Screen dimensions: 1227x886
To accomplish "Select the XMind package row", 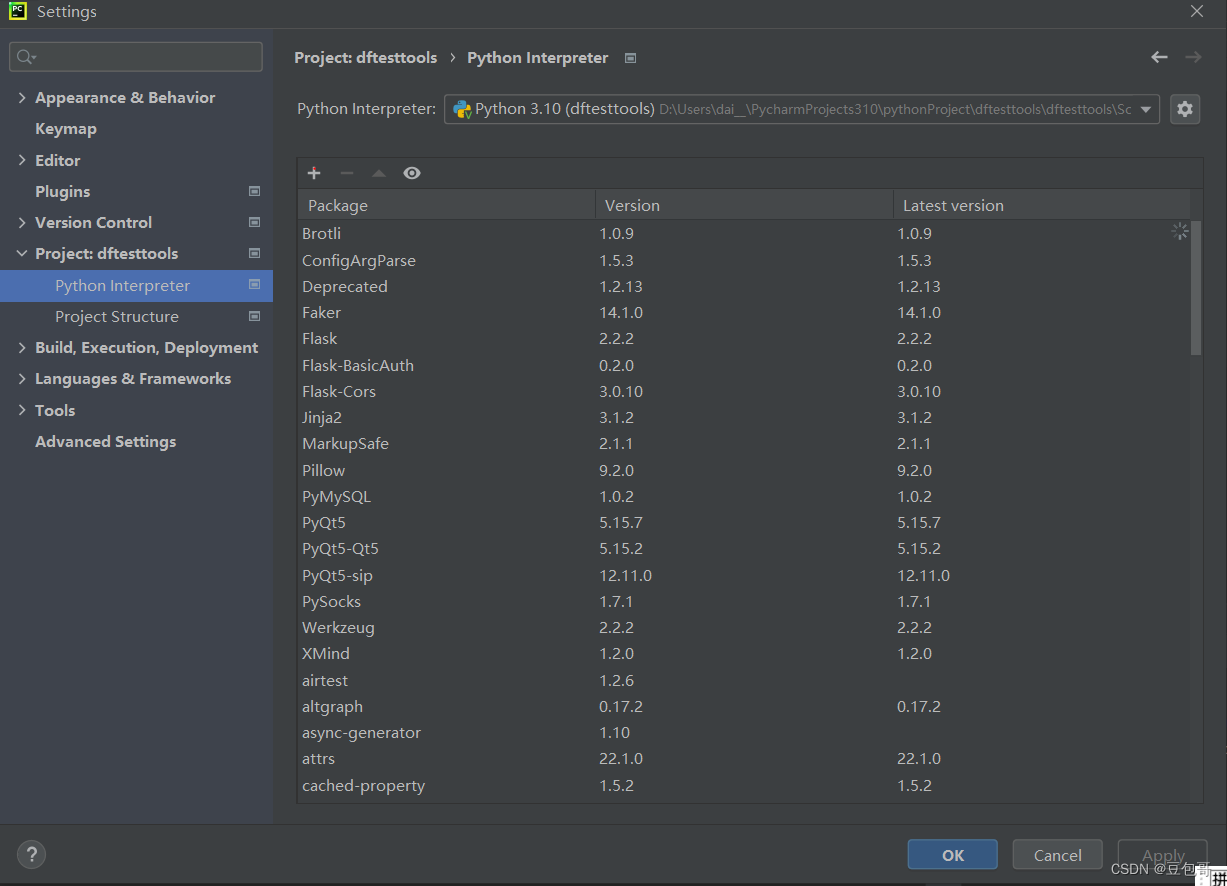I will [744, 653].
